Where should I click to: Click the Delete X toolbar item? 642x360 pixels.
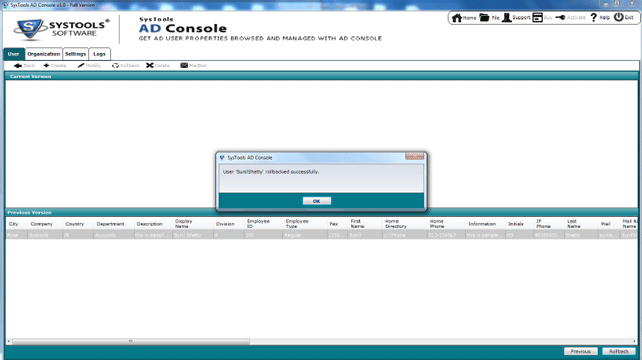(x=158, y=66)
